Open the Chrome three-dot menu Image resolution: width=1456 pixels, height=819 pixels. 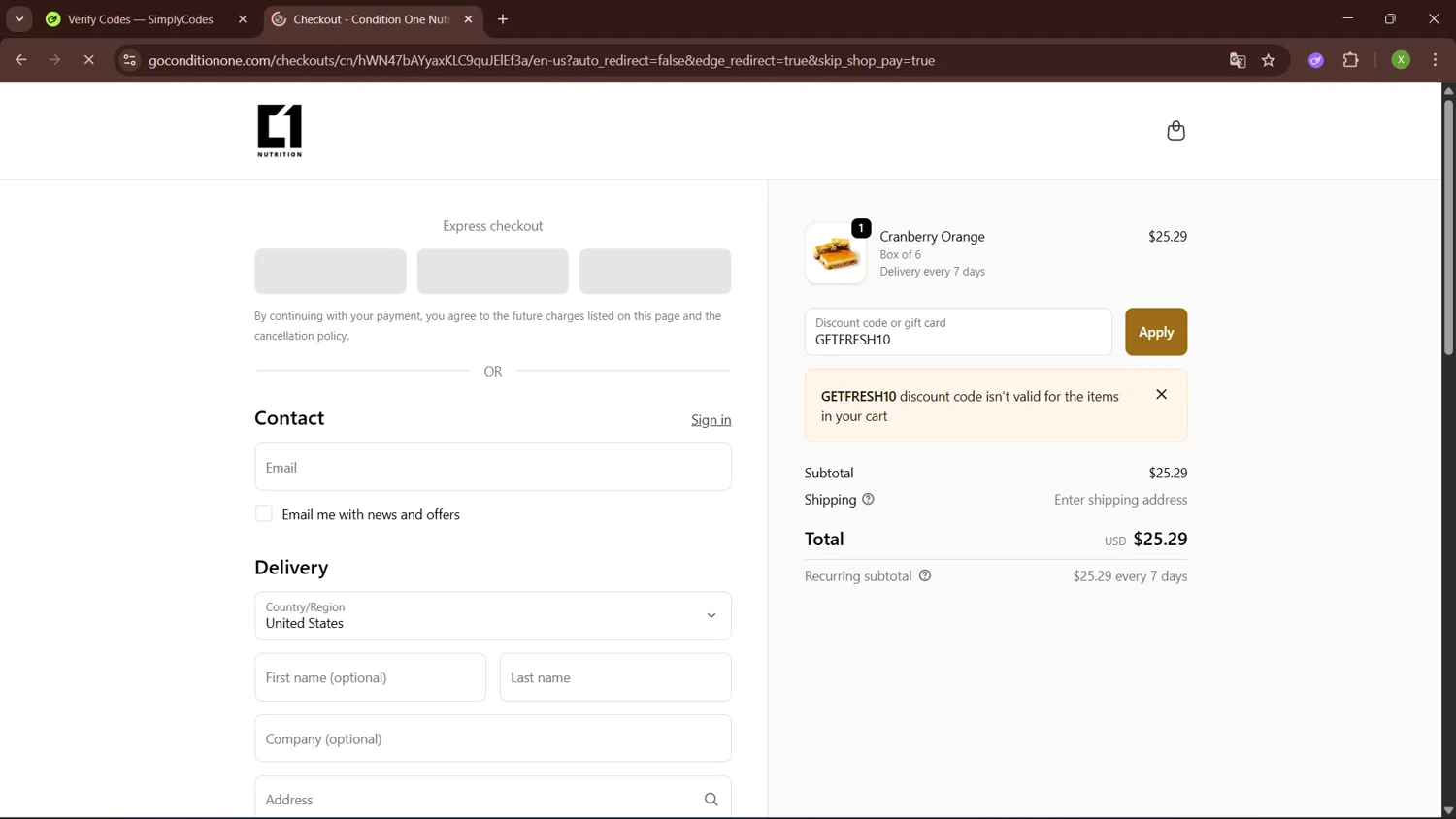[x=1435, y=60]
